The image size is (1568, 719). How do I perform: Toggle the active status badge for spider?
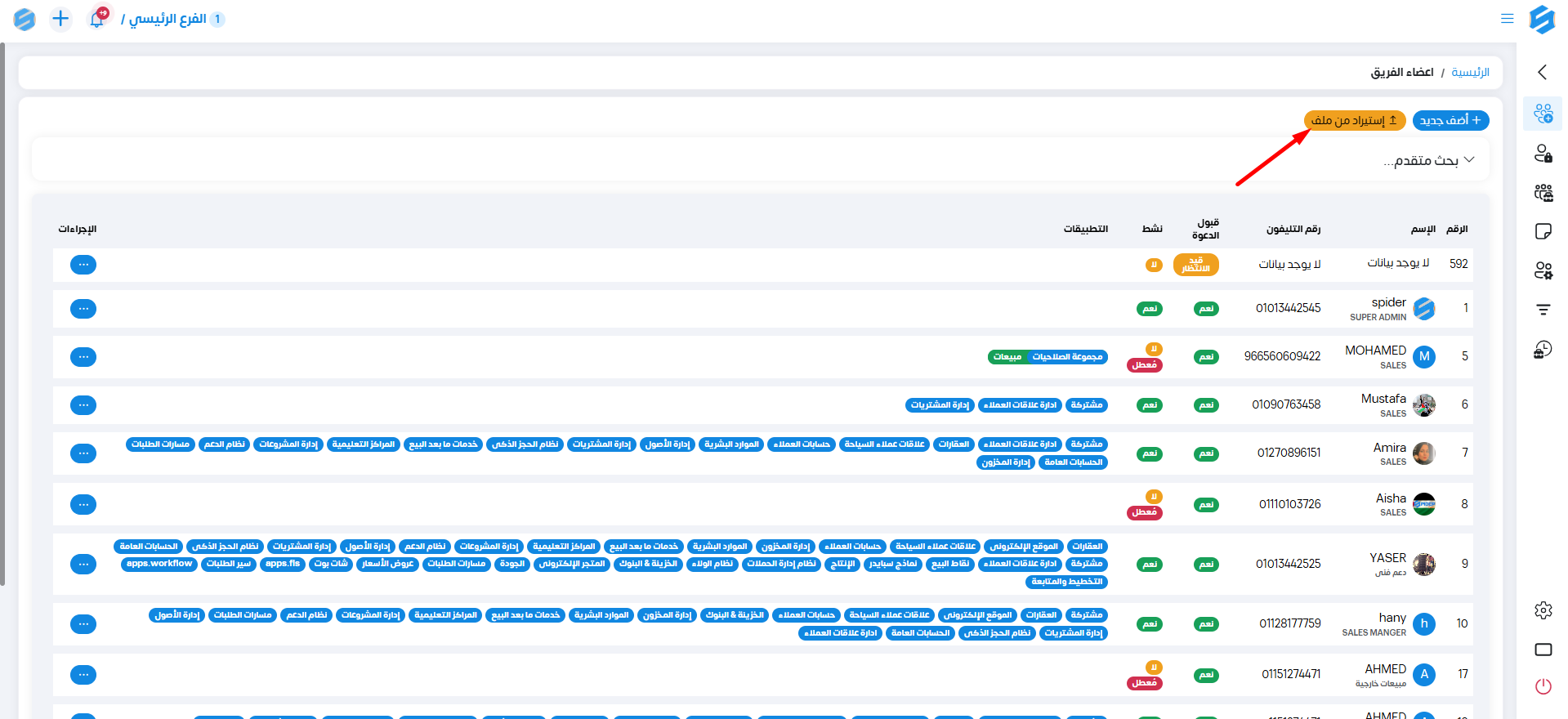click(x=1150, y=309)
